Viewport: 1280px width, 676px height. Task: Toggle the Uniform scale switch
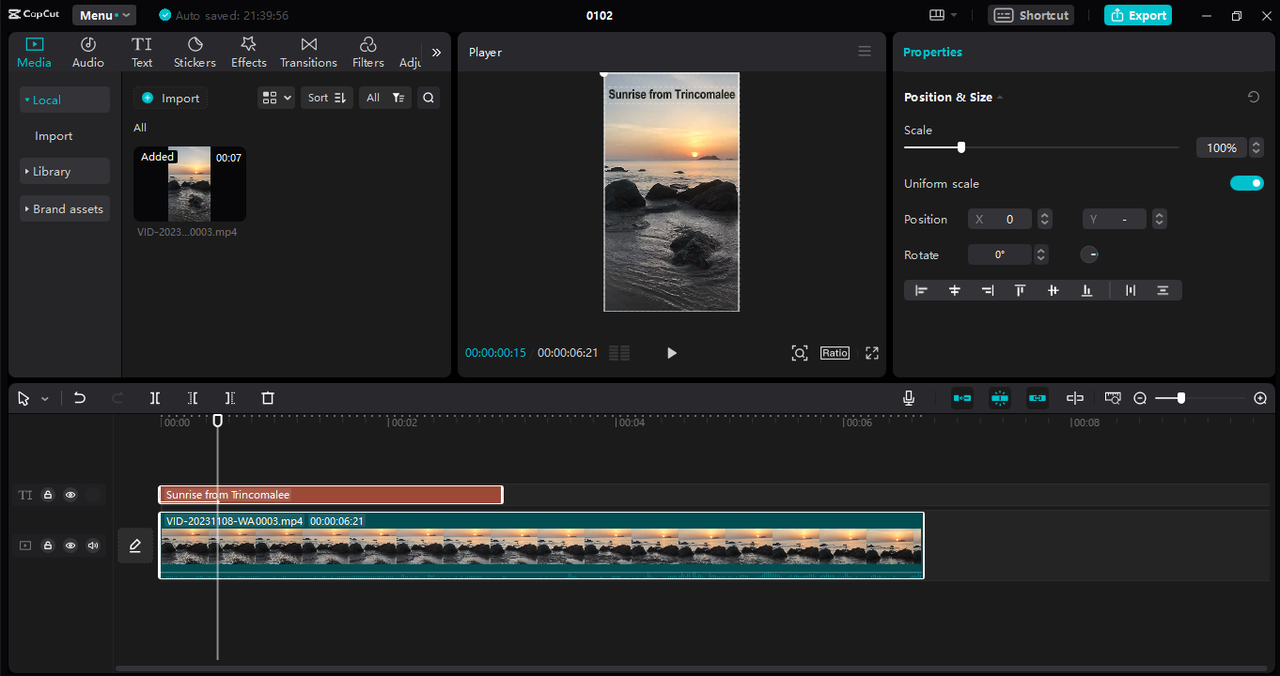[x=1247, y=183]
